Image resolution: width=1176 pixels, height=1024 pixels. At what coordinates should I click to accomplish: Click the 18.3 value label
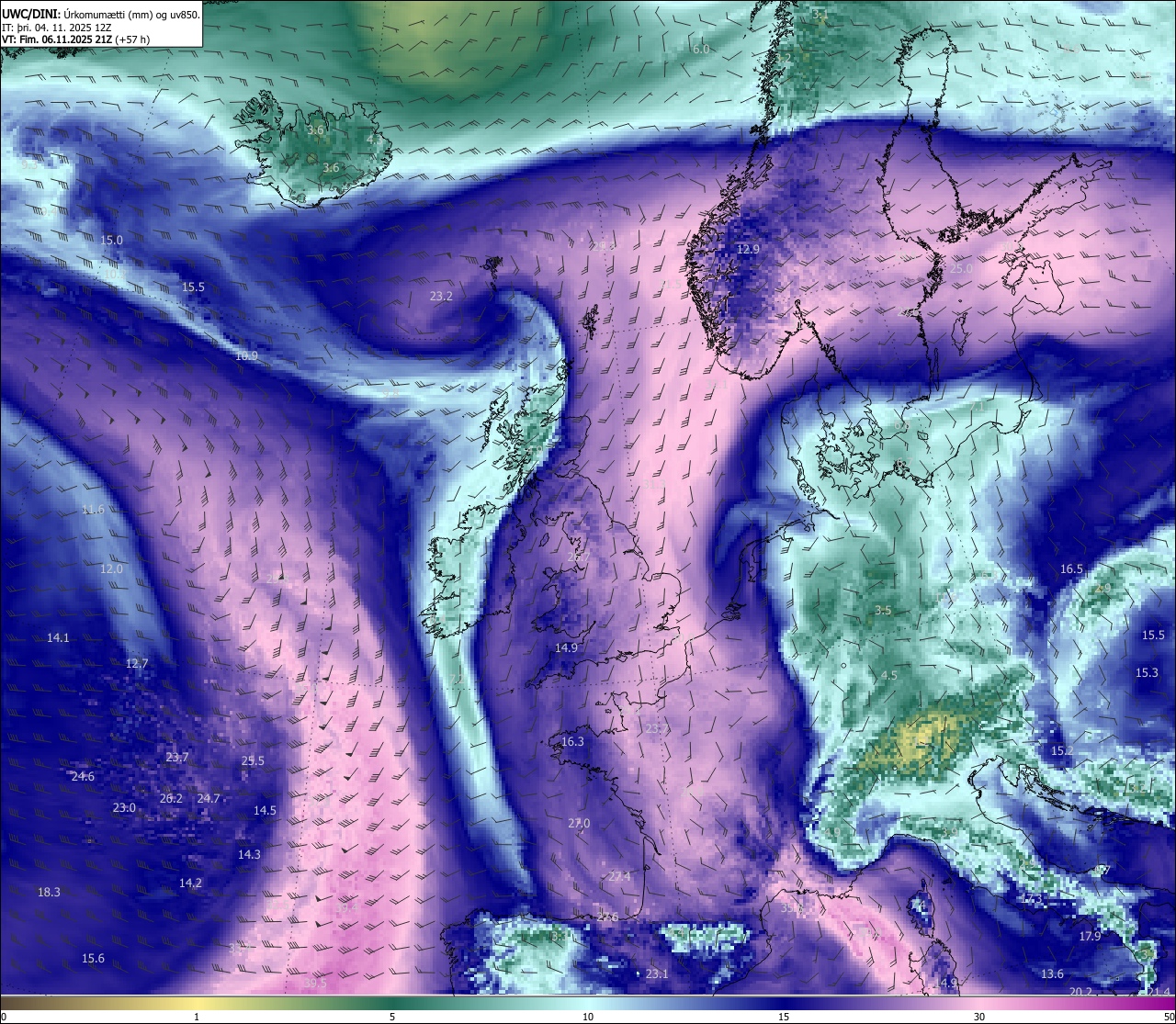pos(49,892)
